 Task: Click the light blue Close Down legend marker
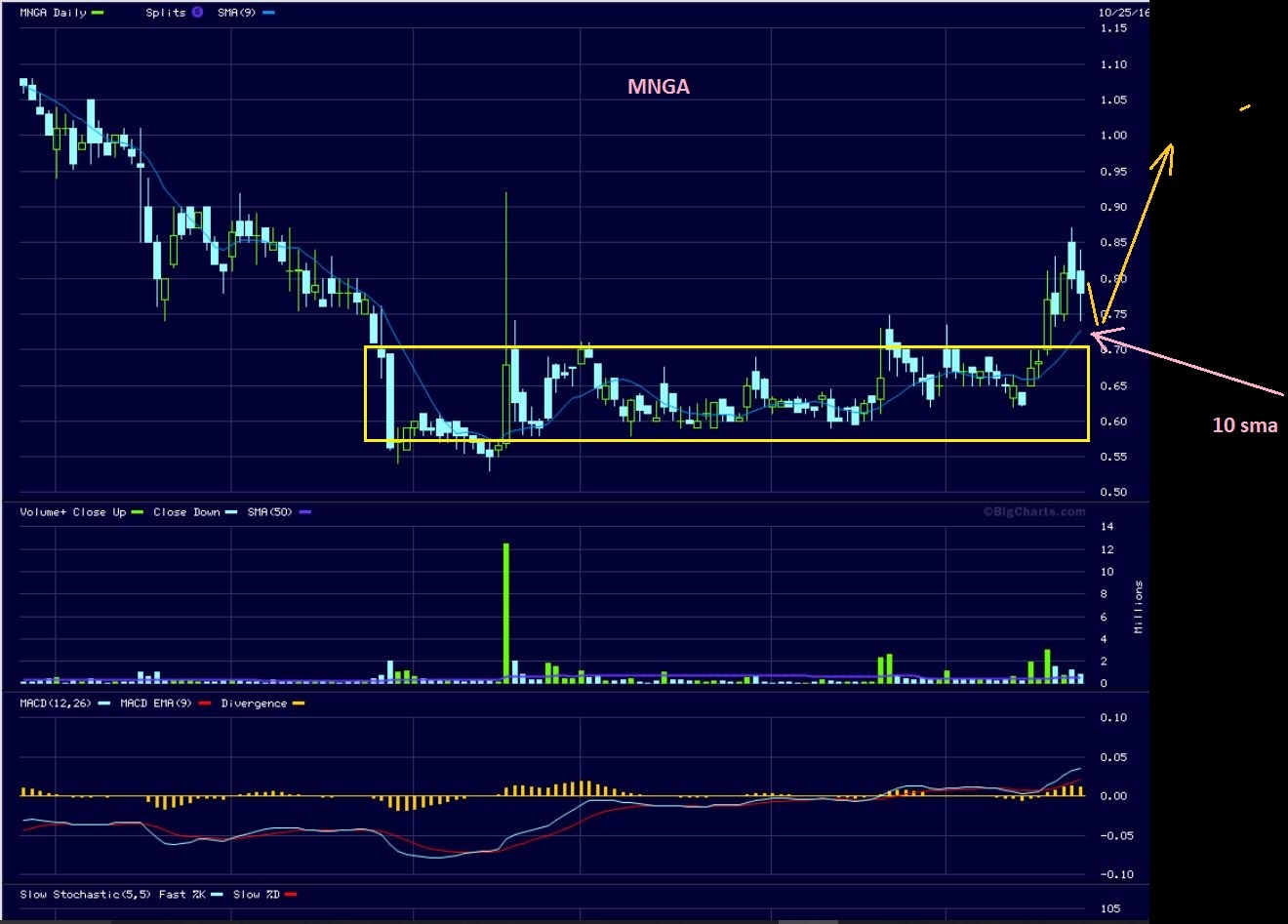(x=231, y=512)
